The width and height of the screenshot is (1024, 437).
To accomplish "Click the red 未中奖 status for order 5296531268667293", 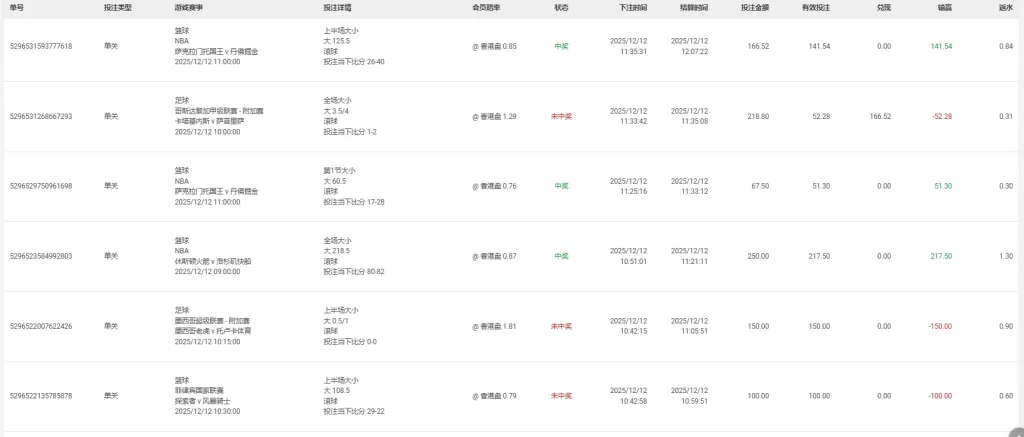I will coord(561,116).
